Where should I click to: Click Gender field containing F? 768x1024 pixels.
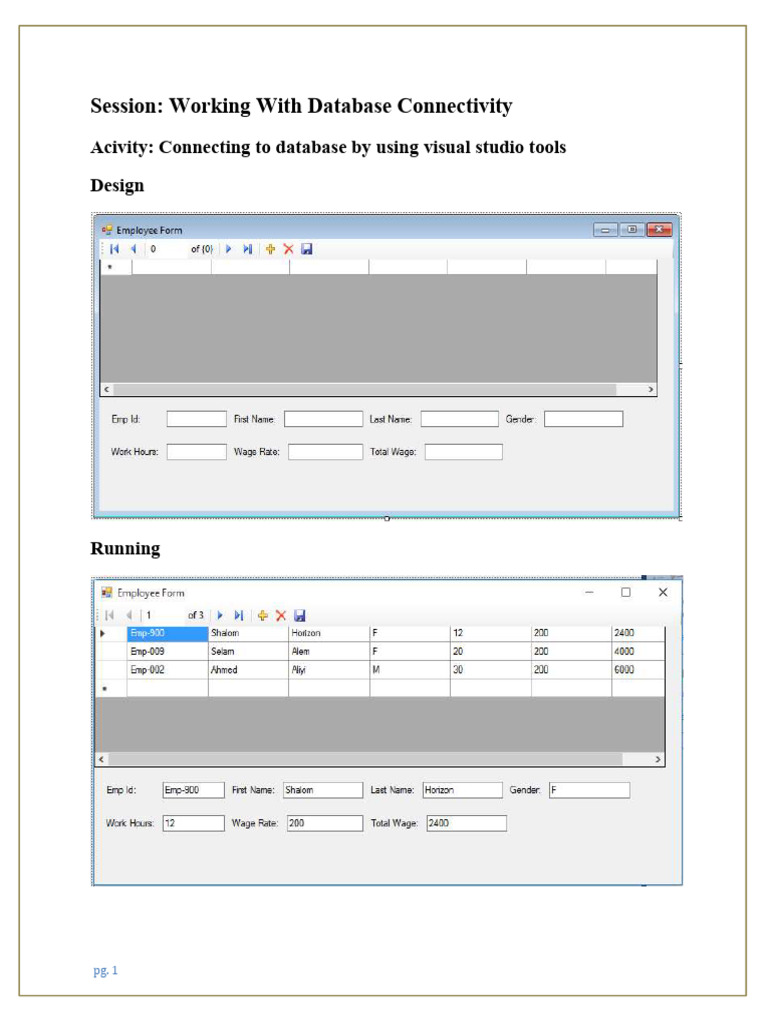pyautogui.click(x=589, y=790)
